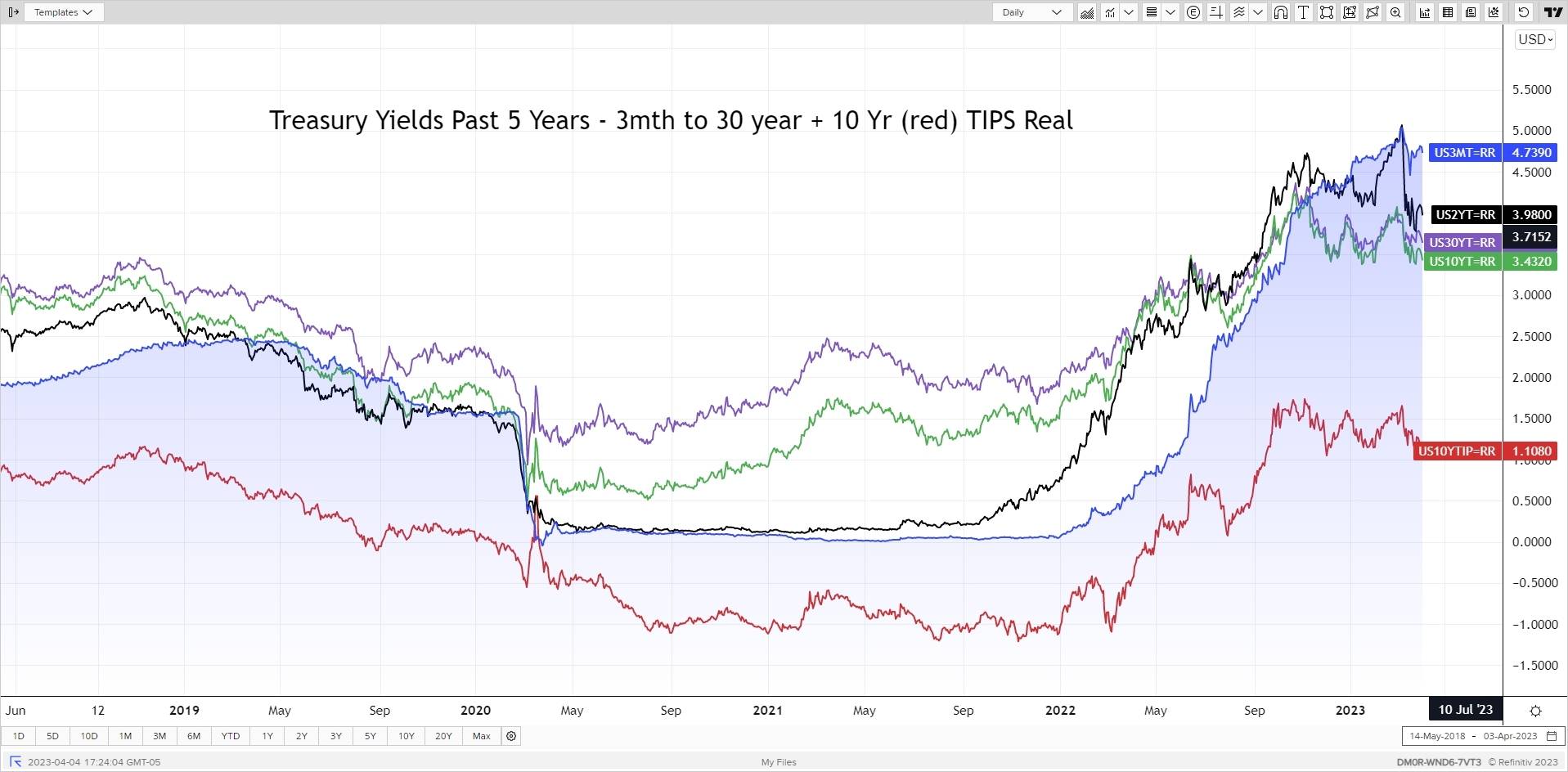Click the Max range button
This screenshot has width=1568, height=772.
[x=482, y=736]
